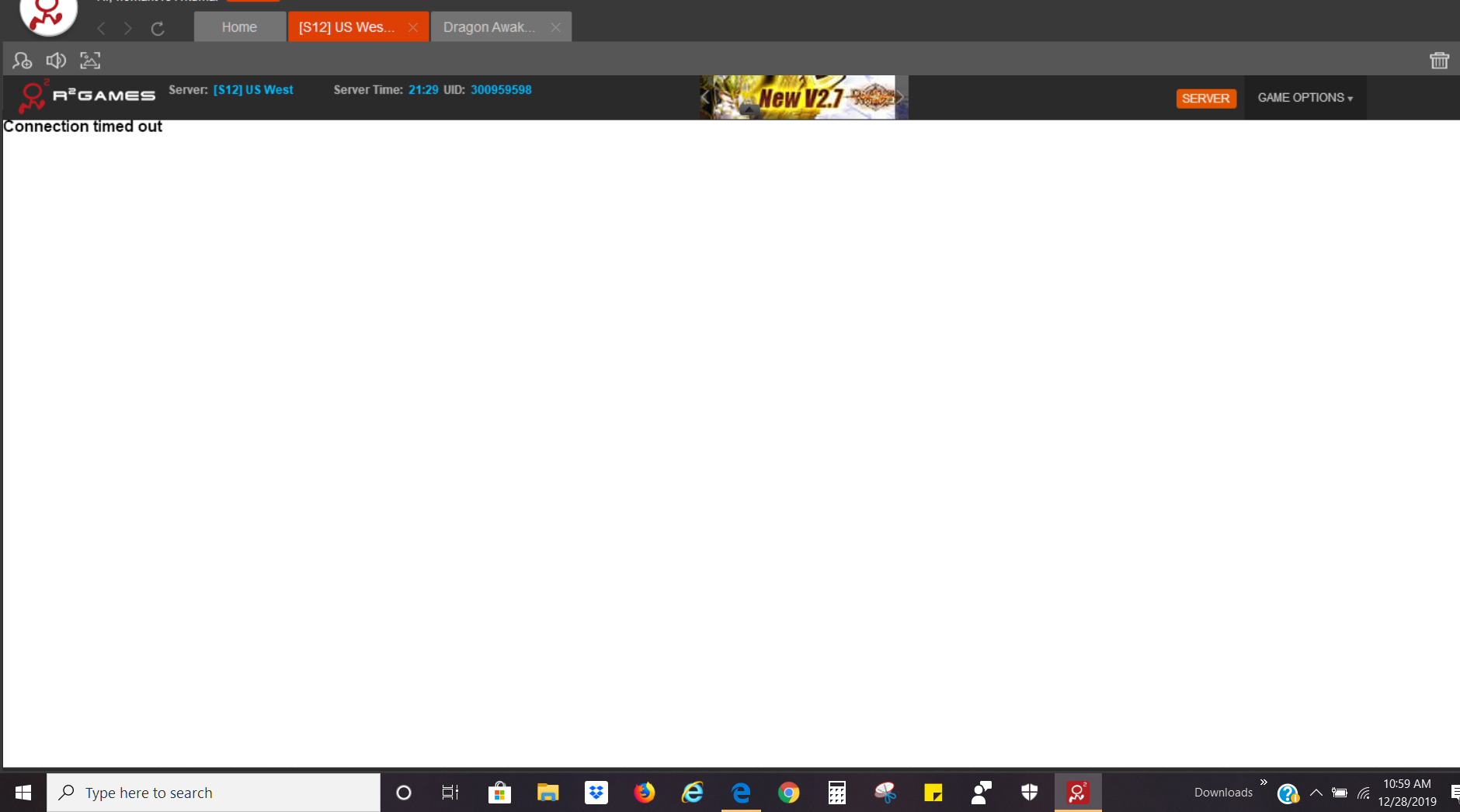Expand the GAME OPTIONS dropdown

[x=1305, y=98]
